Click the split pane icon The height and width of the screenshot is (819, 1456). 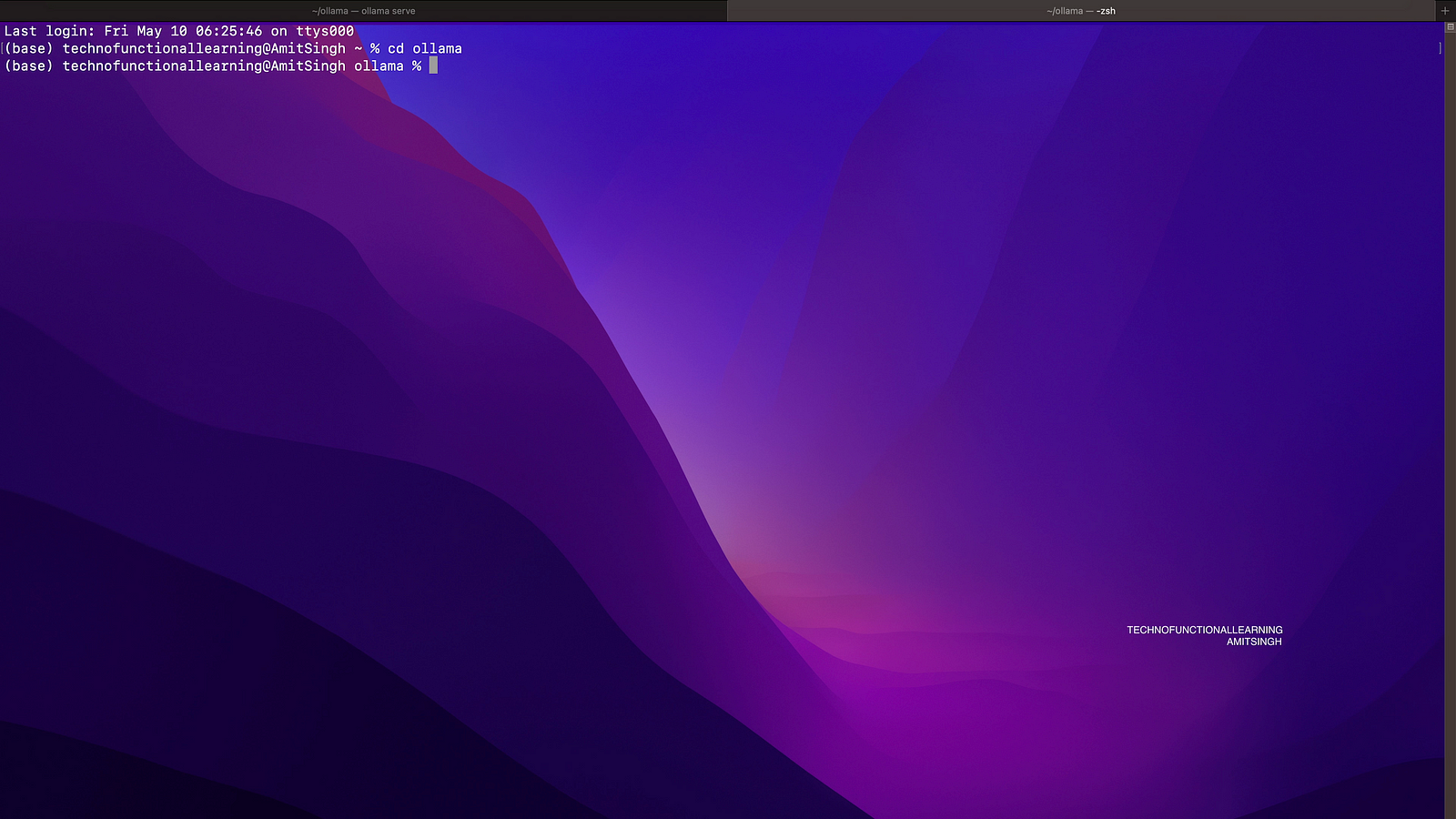point(1450,28)
